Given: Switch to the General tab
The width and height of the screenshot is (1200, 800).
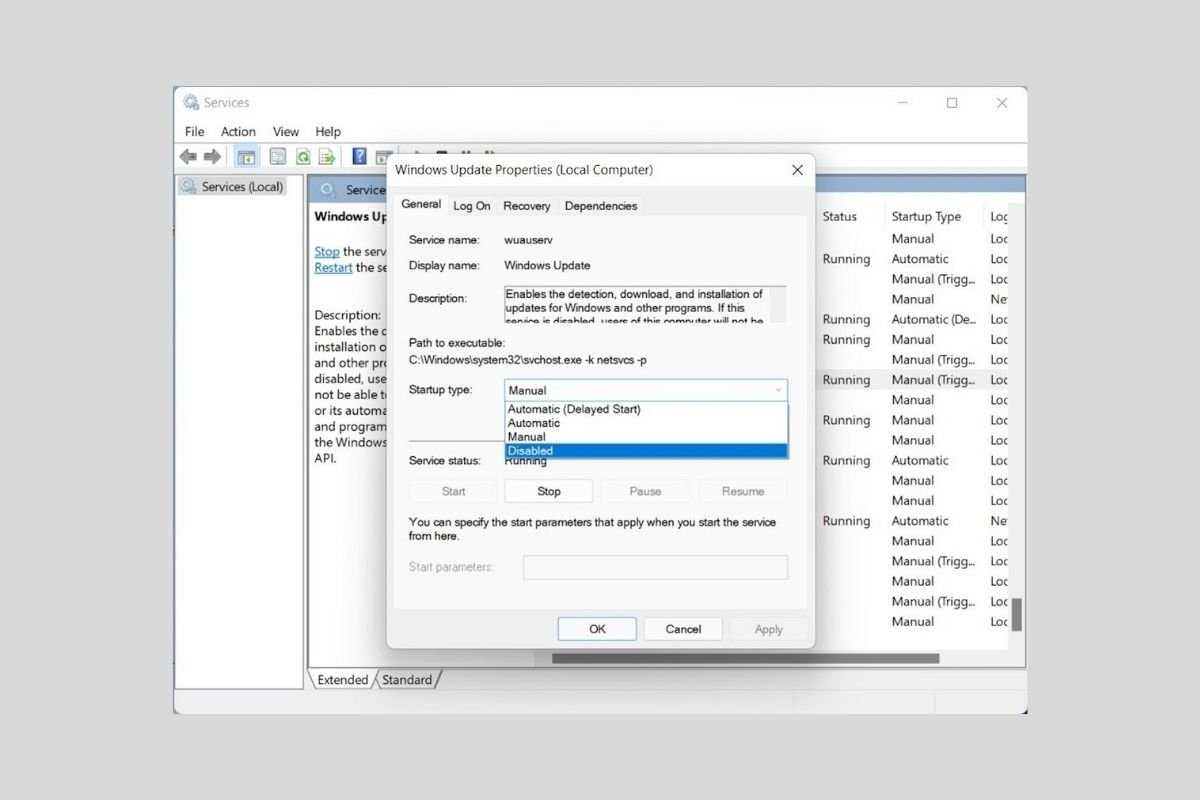Looking at the screenshot, I should coord(421,204).
